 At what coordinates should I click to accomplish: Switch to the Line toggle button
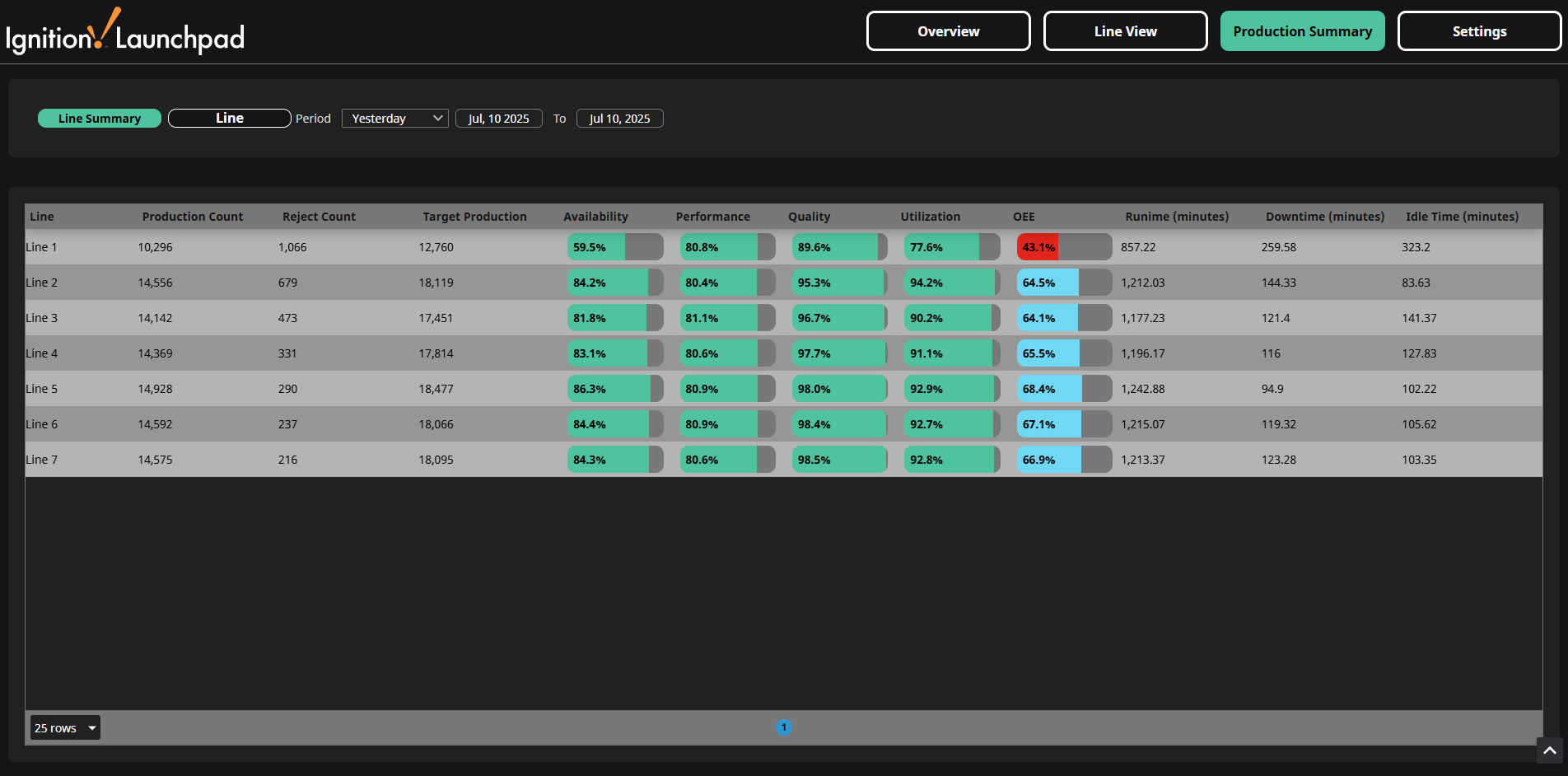[229, 119]
